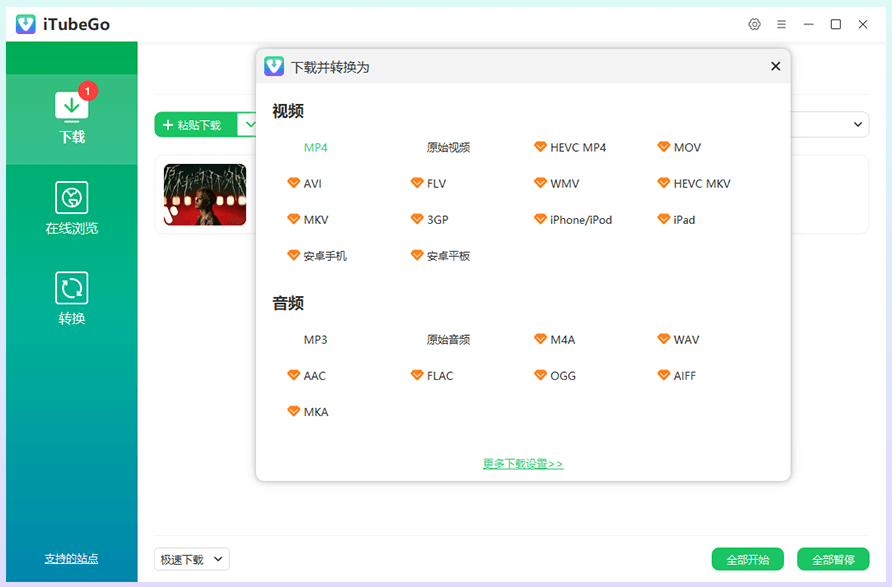Pick the M4A audio label

pyautogui.click(x=563, y=340)
